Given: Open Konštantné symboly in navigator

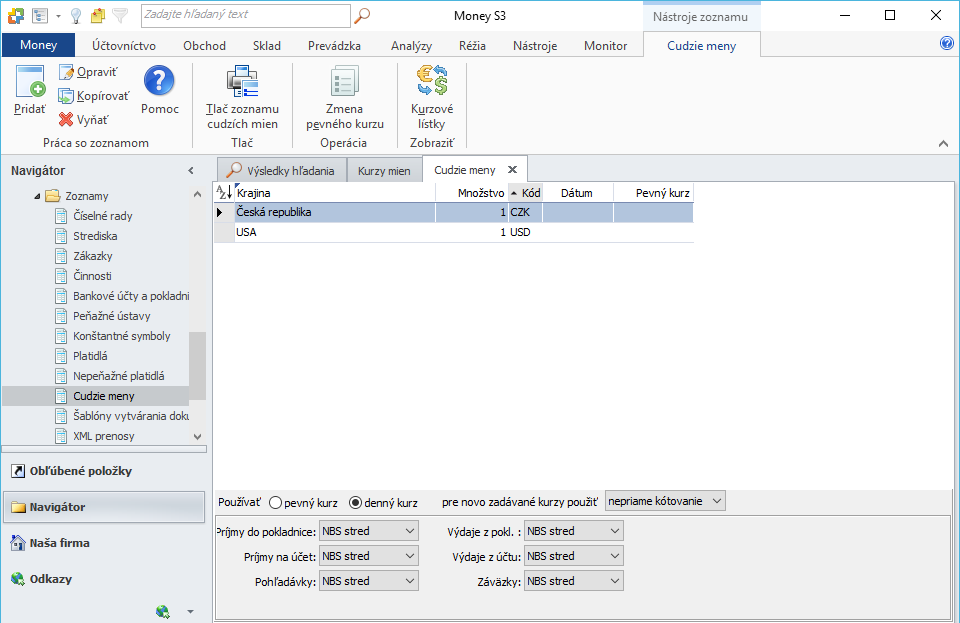Looking at the screenshot, I should tap(121, 336).
